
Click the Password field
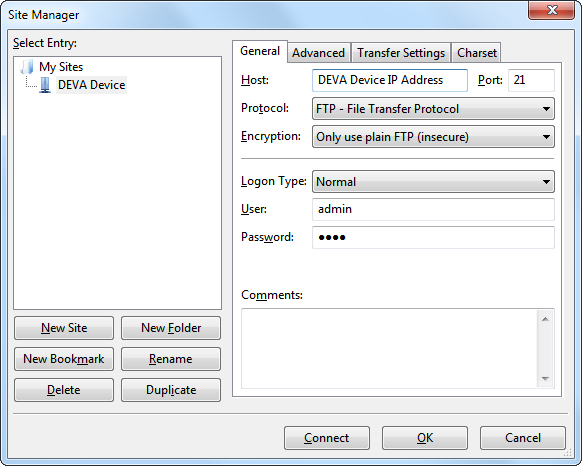tap(433, 237)
